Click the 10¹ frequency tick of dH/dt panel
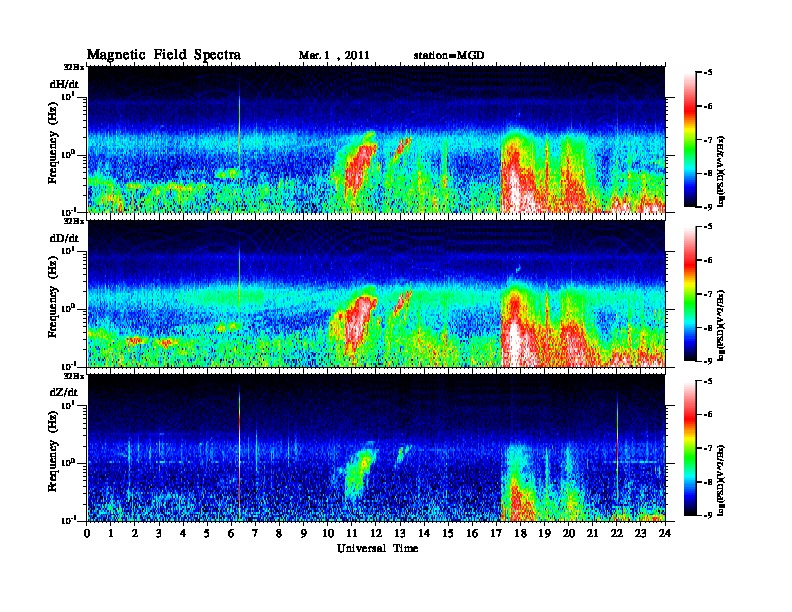Viewport: 792px width, 612px height. coord(69,96)
